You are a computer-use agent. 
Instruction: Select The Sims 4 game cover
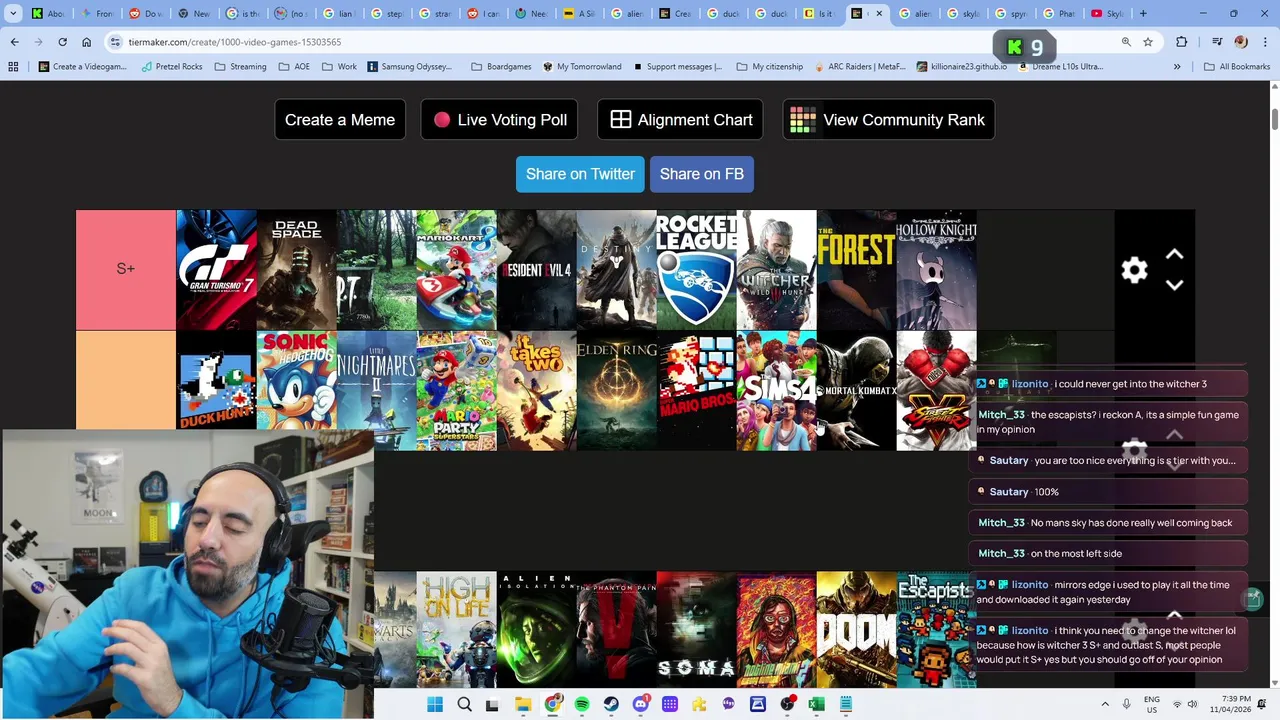776,391
